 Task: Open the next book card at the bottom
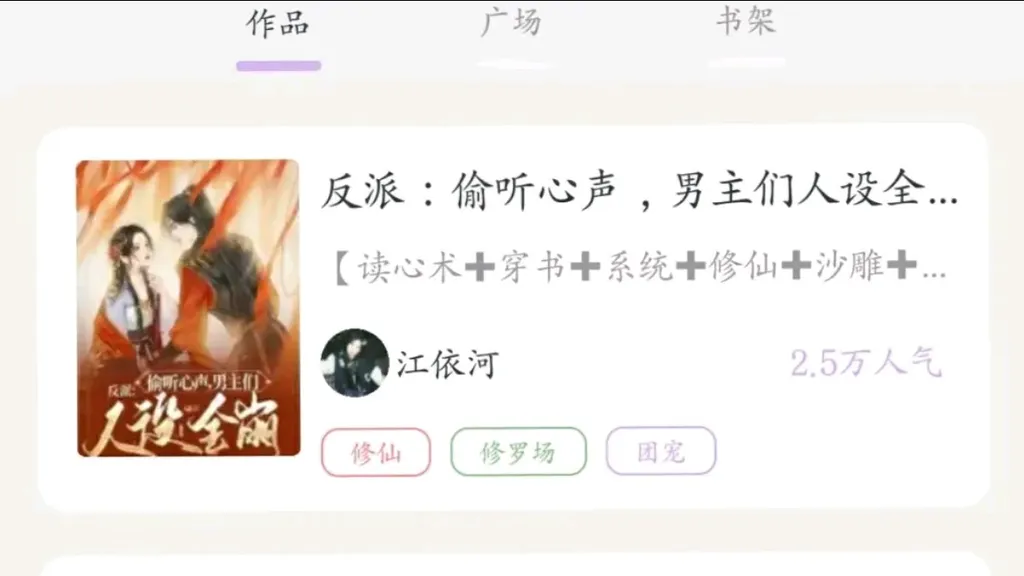click(x=514, y=566)
